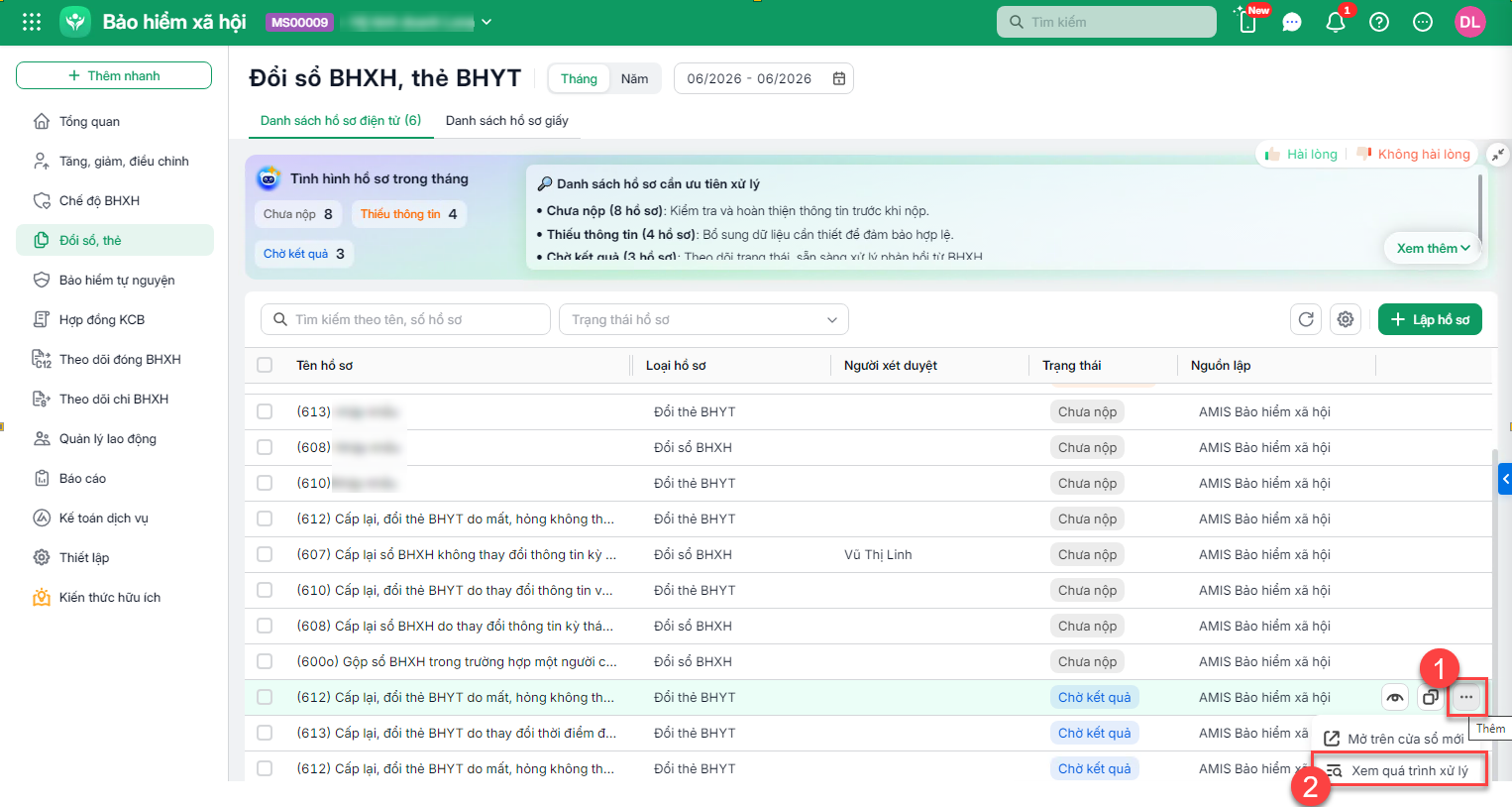Tick the checkbox for row (608) Đổi sổ BHXH blurred name

click(265, 447)
